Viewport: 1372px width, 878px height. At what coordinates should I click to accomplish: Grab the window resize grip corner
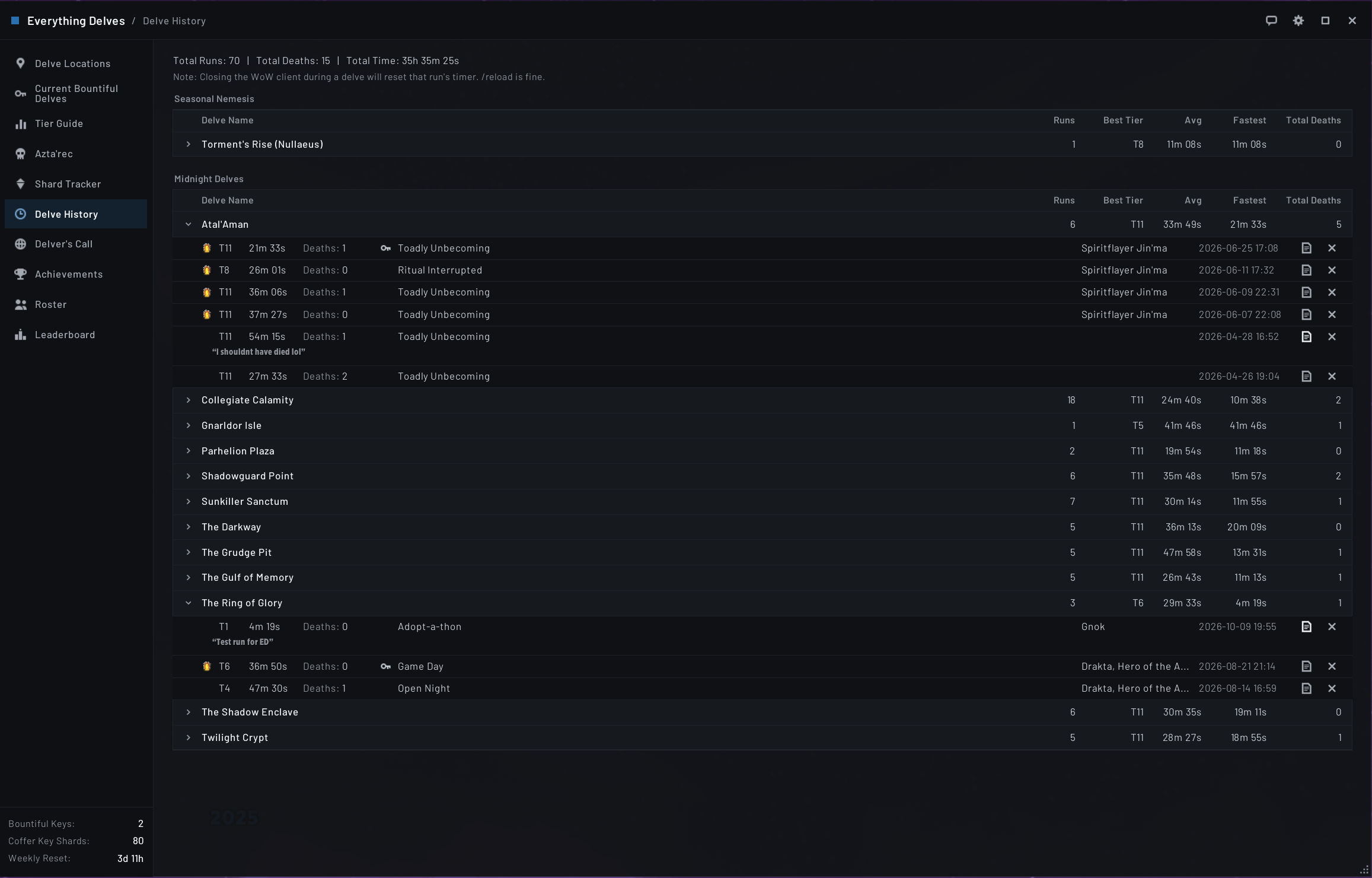pos(1364,870)
